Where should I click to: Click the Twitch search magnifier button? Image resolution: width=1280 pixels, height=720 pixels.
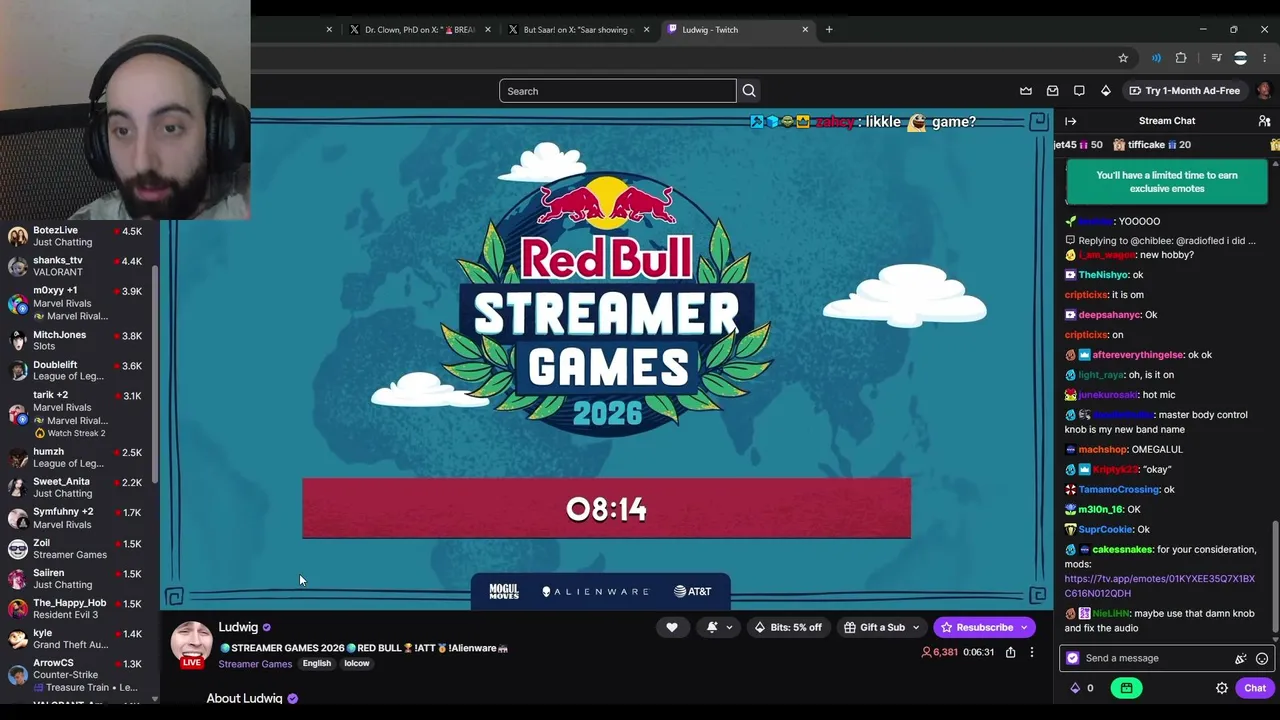pyautogui.click(x=748, y=91)
